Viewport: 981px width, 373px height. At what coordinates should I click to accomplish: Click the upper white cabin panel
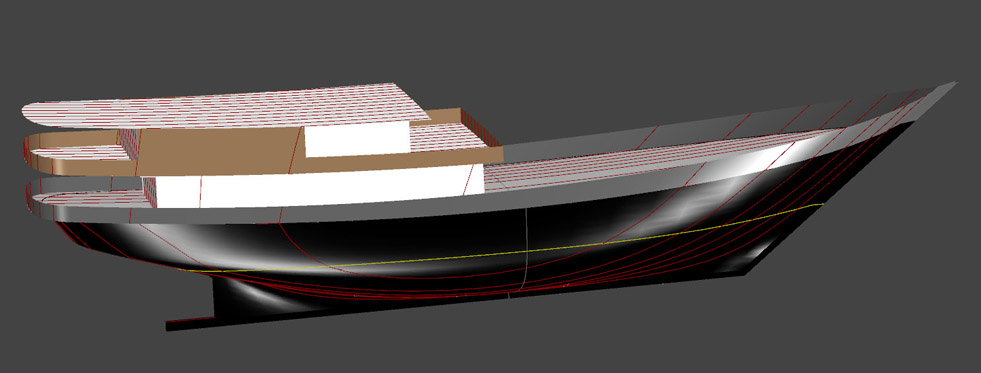[x=357, y=139]
